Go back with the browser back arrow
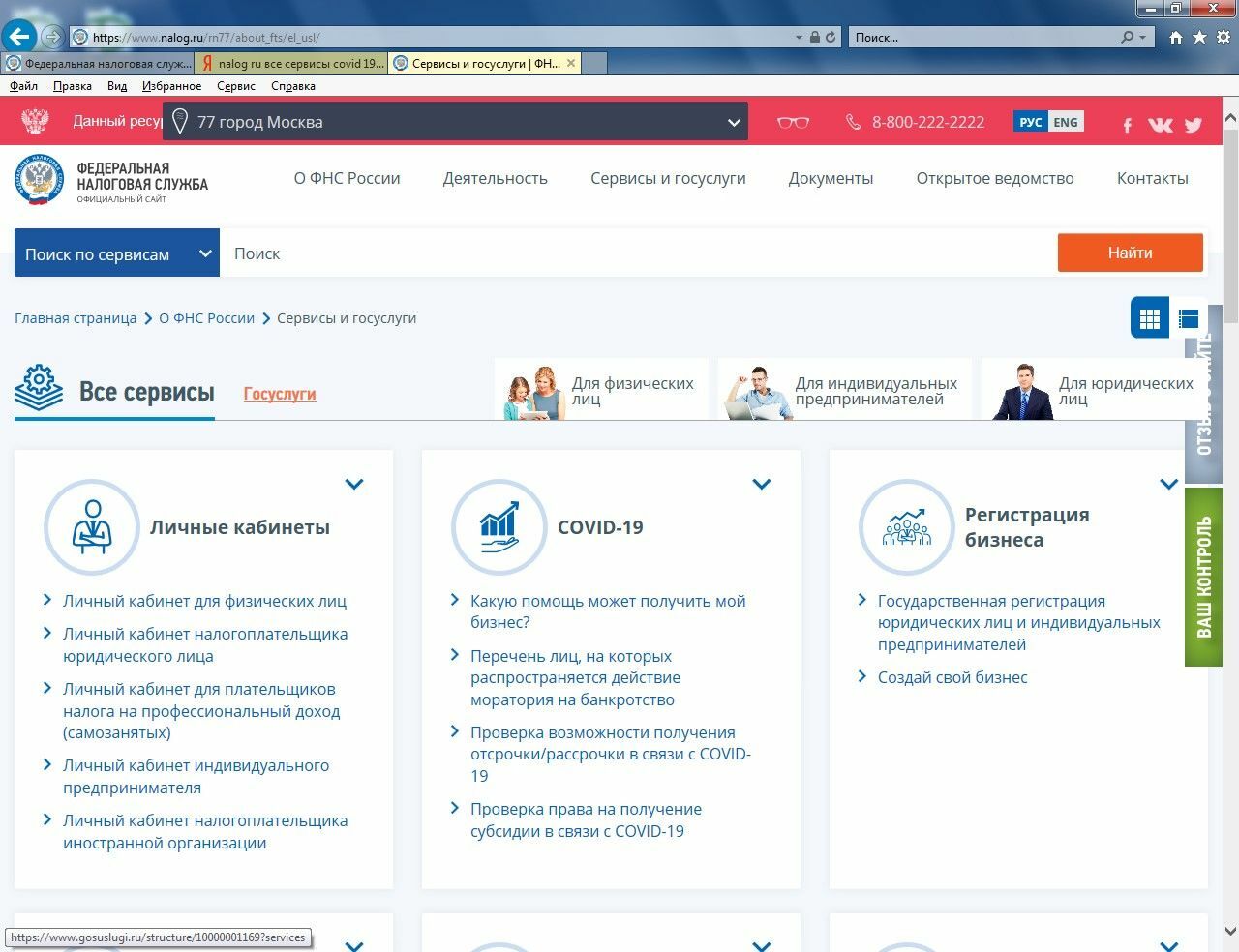 click(x=18, y=37)
